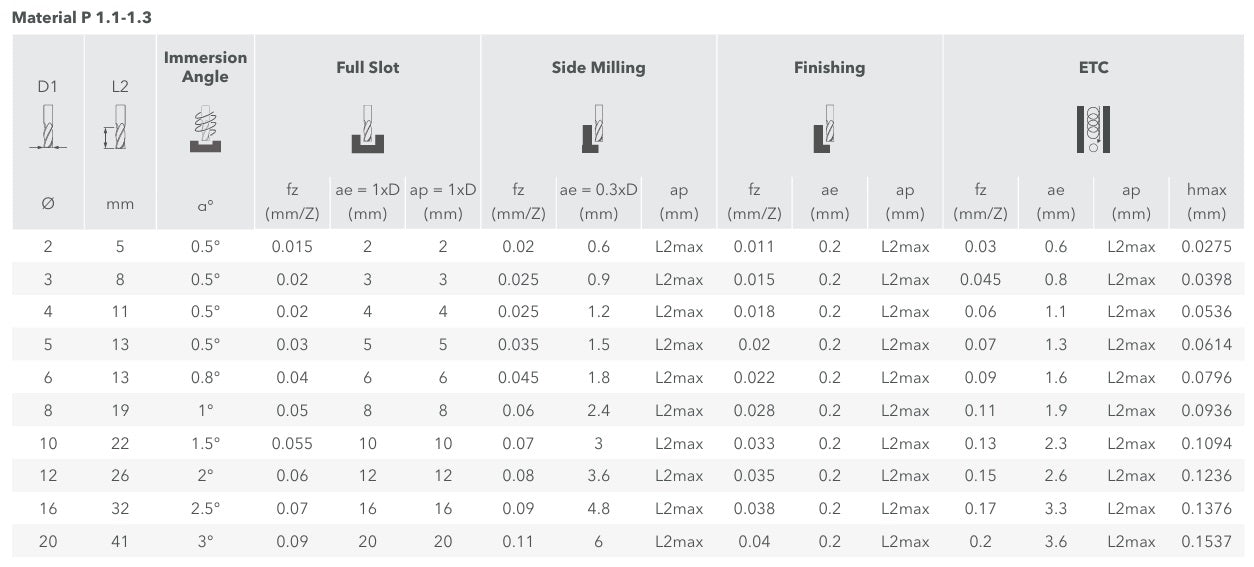Click the 3° immersion angle cell

pyautogui.click(x=205, y=542)
